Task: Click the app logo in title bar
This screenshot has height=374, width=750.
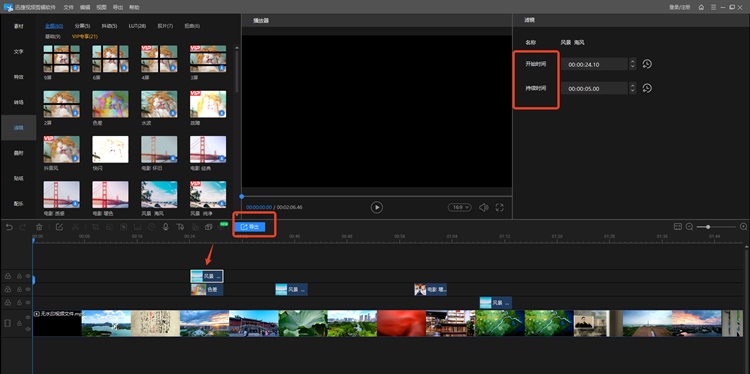Action: [x=8, y=7]
